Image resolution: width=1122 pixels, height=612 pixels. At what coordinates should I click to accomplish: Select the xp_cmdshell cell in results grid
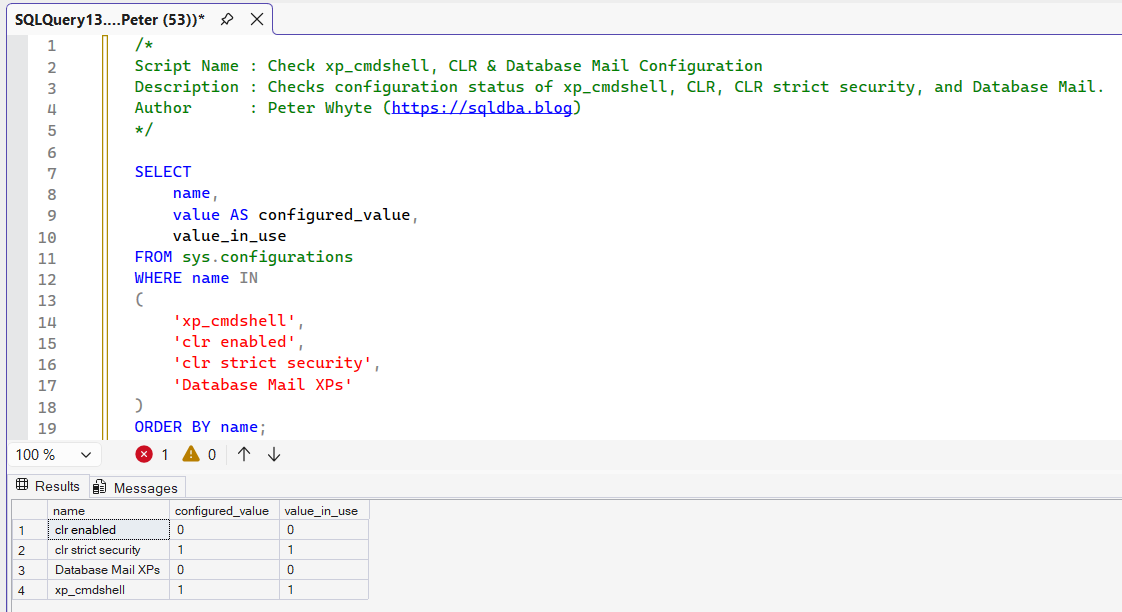click(108, 590)
